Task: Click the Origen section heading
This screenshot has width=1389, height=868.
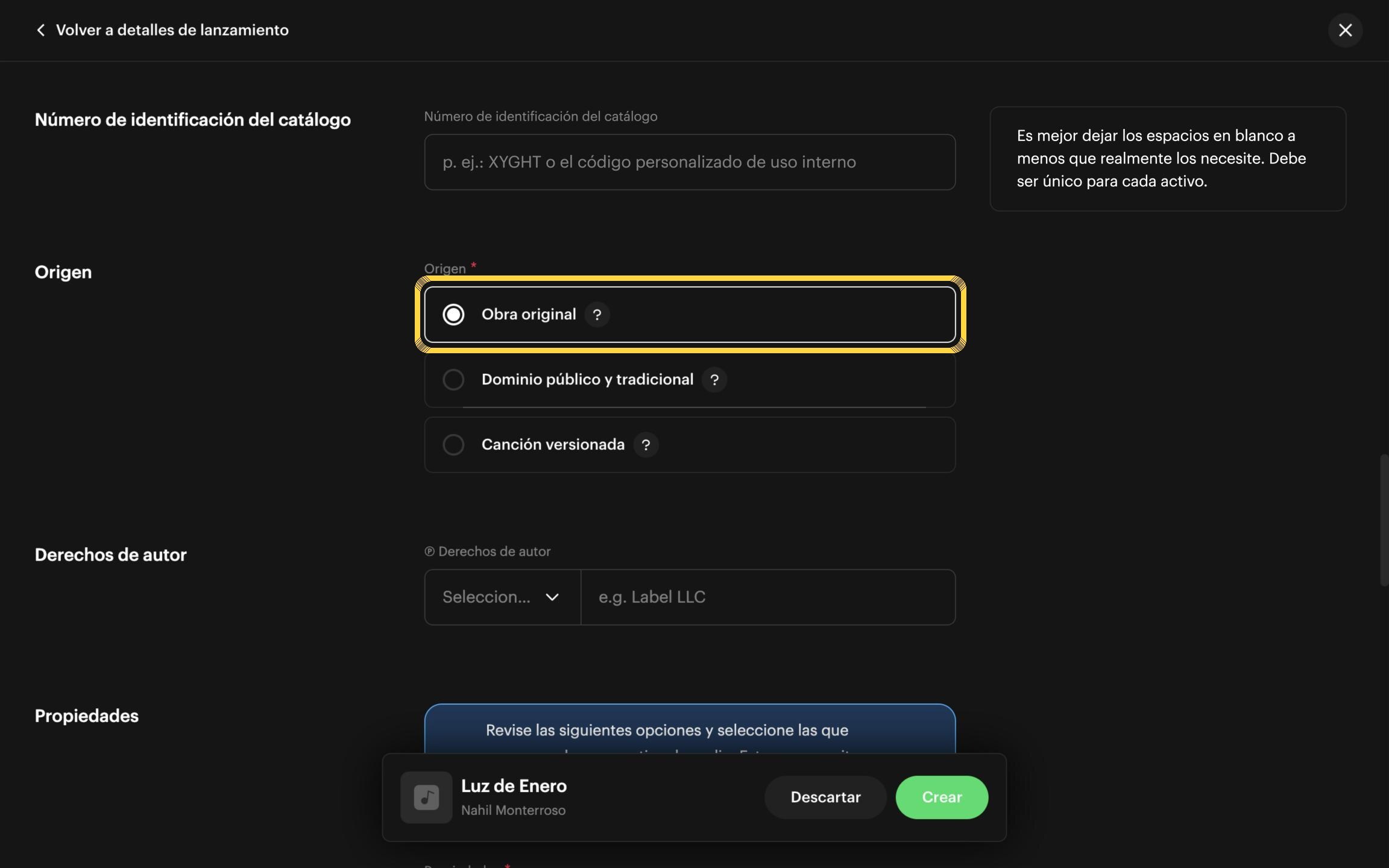Action: (x=63, y=272)
